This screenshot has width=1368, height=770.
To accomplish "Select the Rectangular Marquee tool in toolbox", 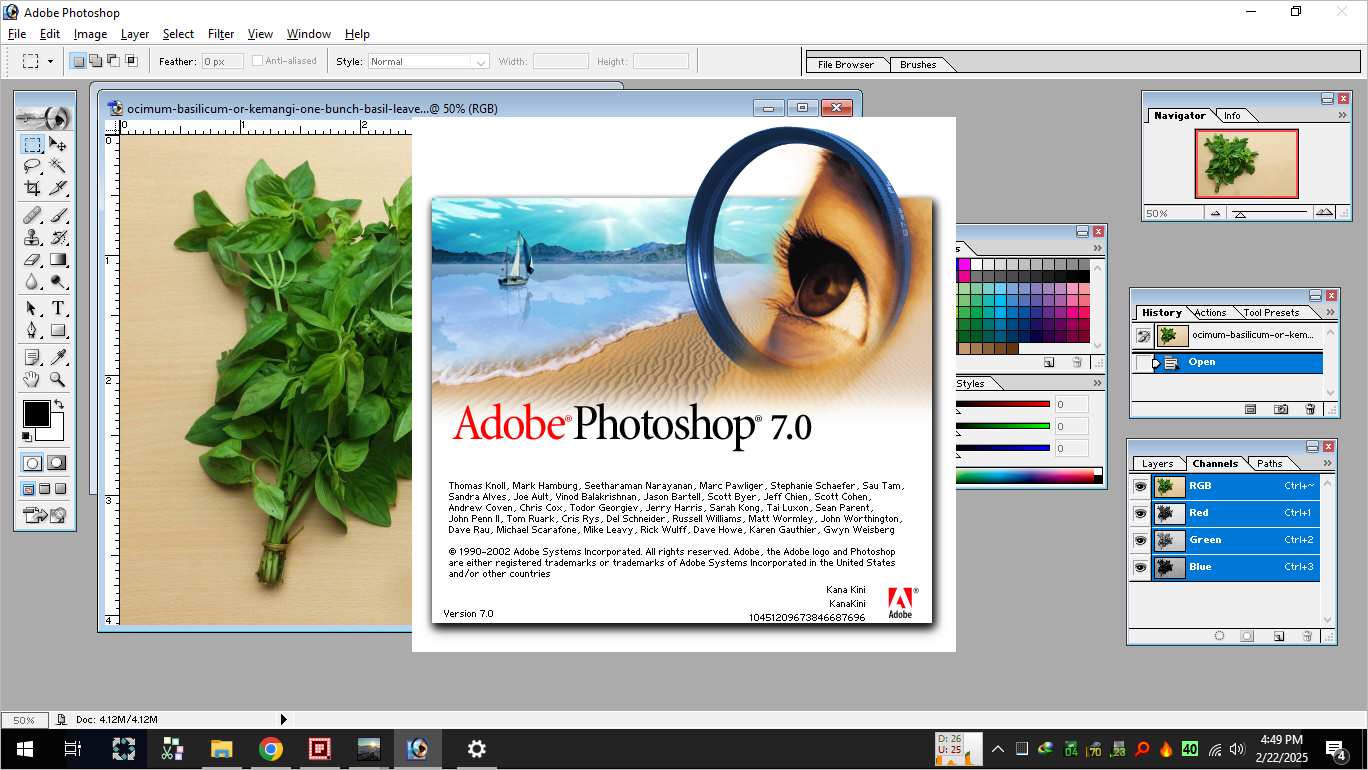I will click(x=32, y=144).
